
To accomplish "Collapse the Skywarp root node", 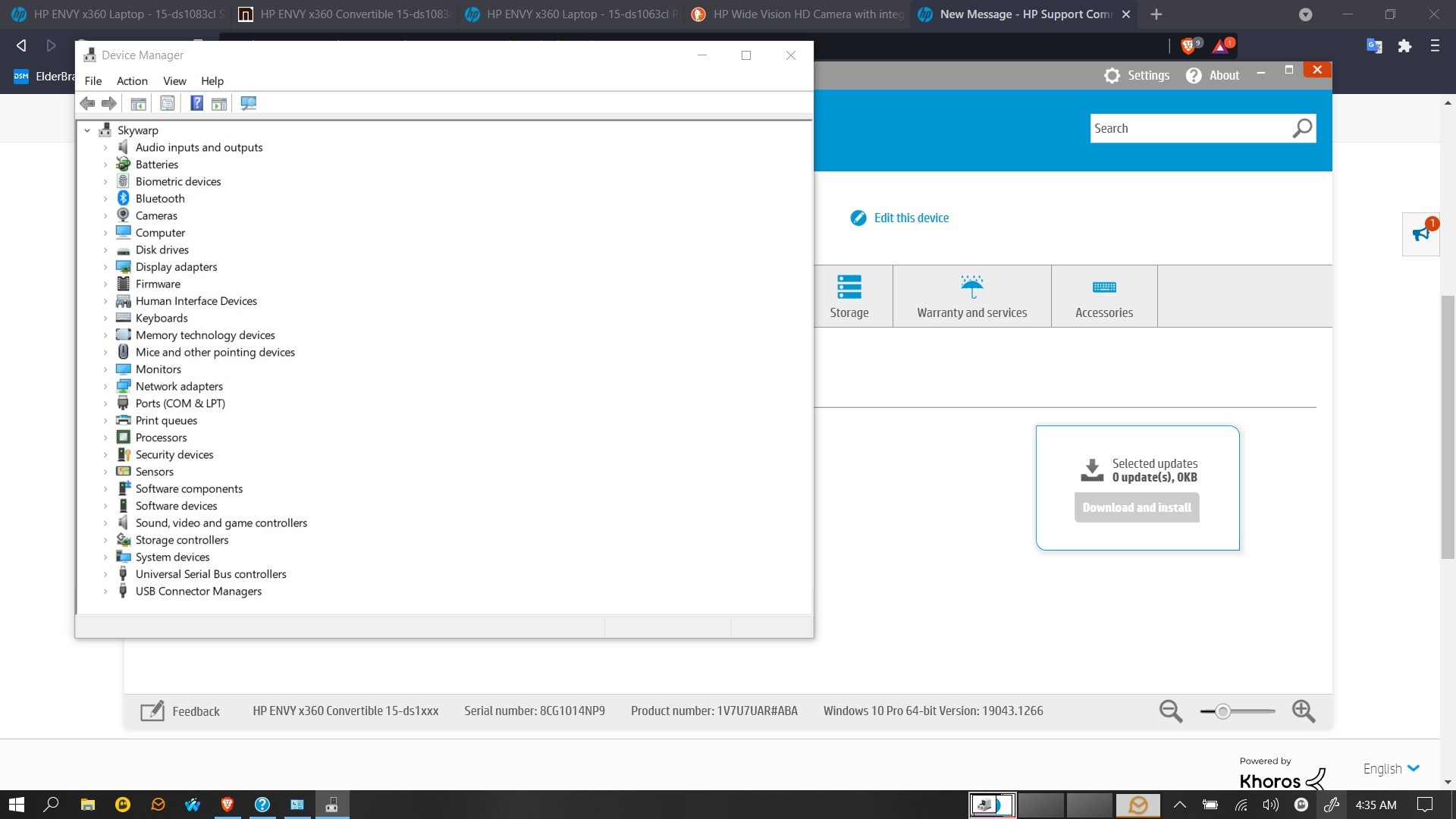I will pyautogui.click(x=87, y=130).
